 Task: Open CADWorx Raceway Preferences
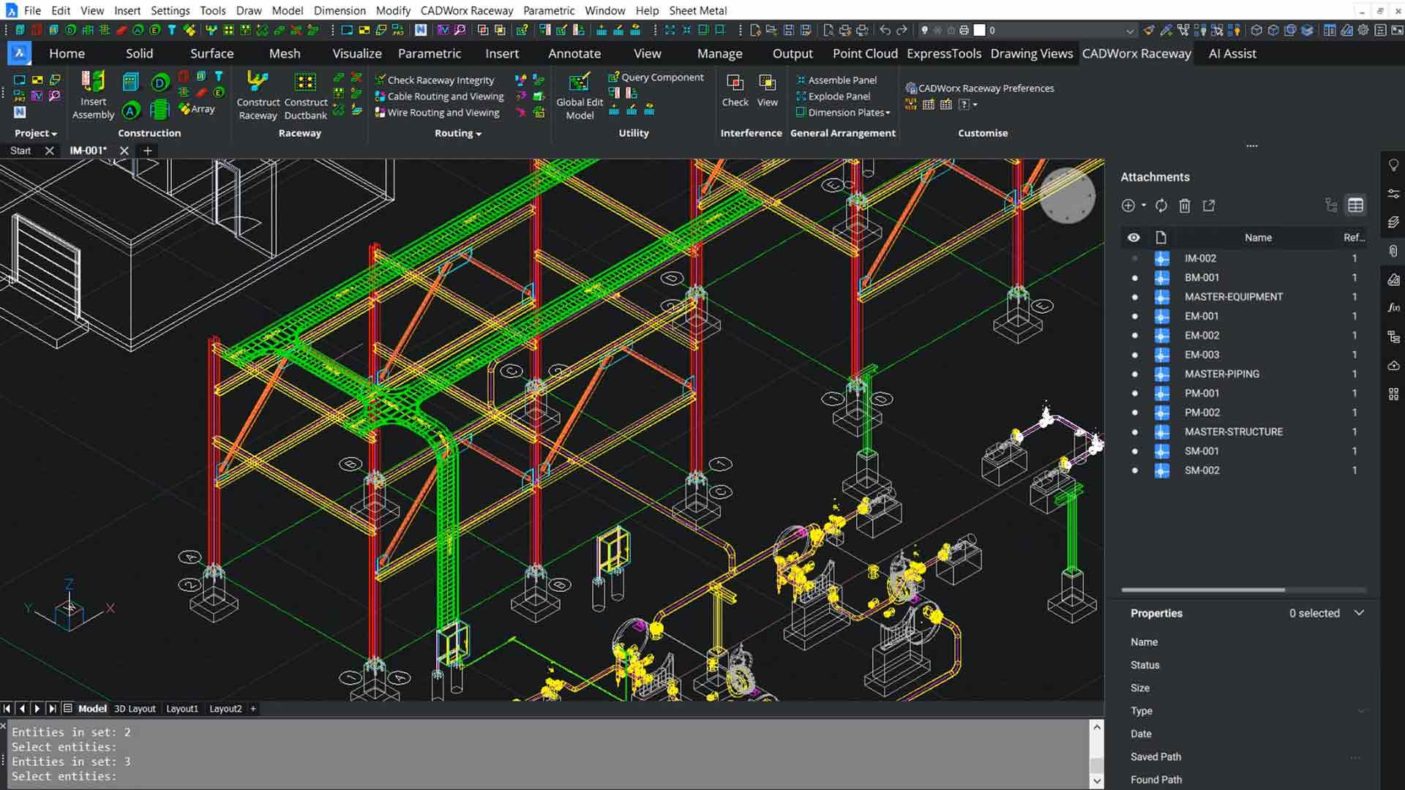coord(985,88)
